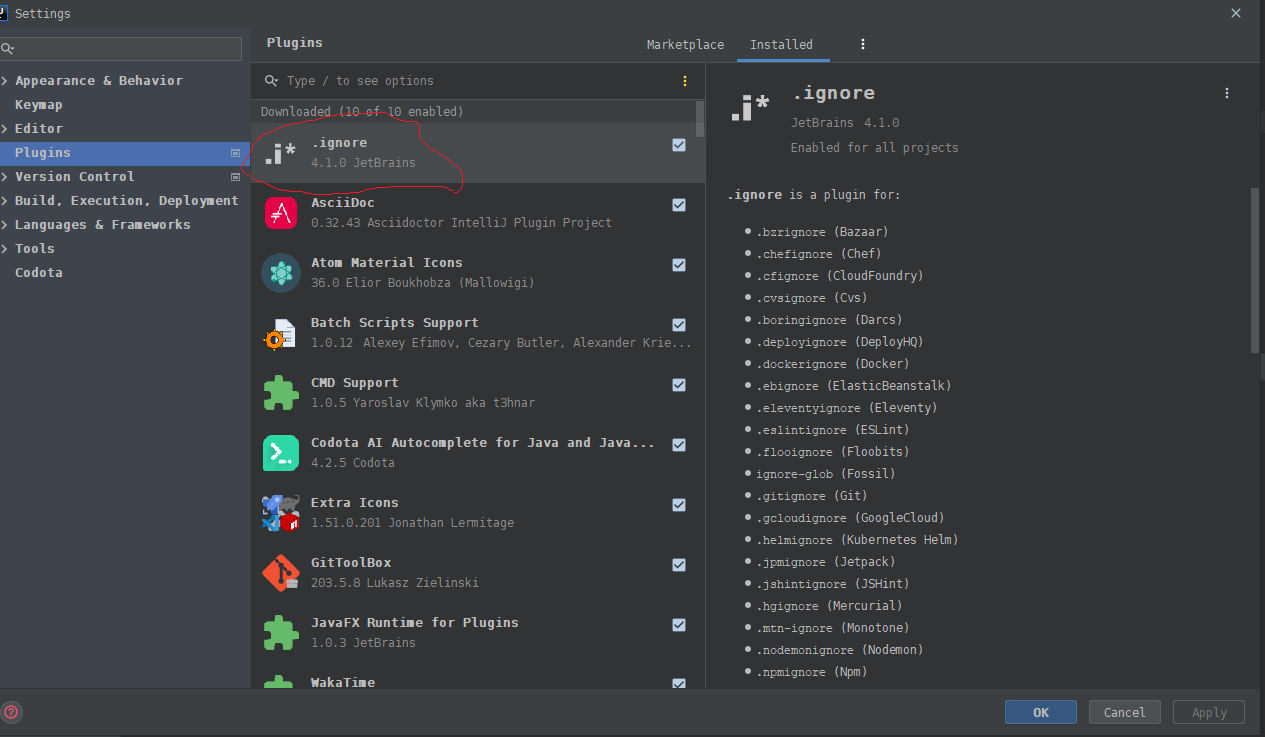Disable the AsciiDoc plugin checkbox

tap(679, 205)
